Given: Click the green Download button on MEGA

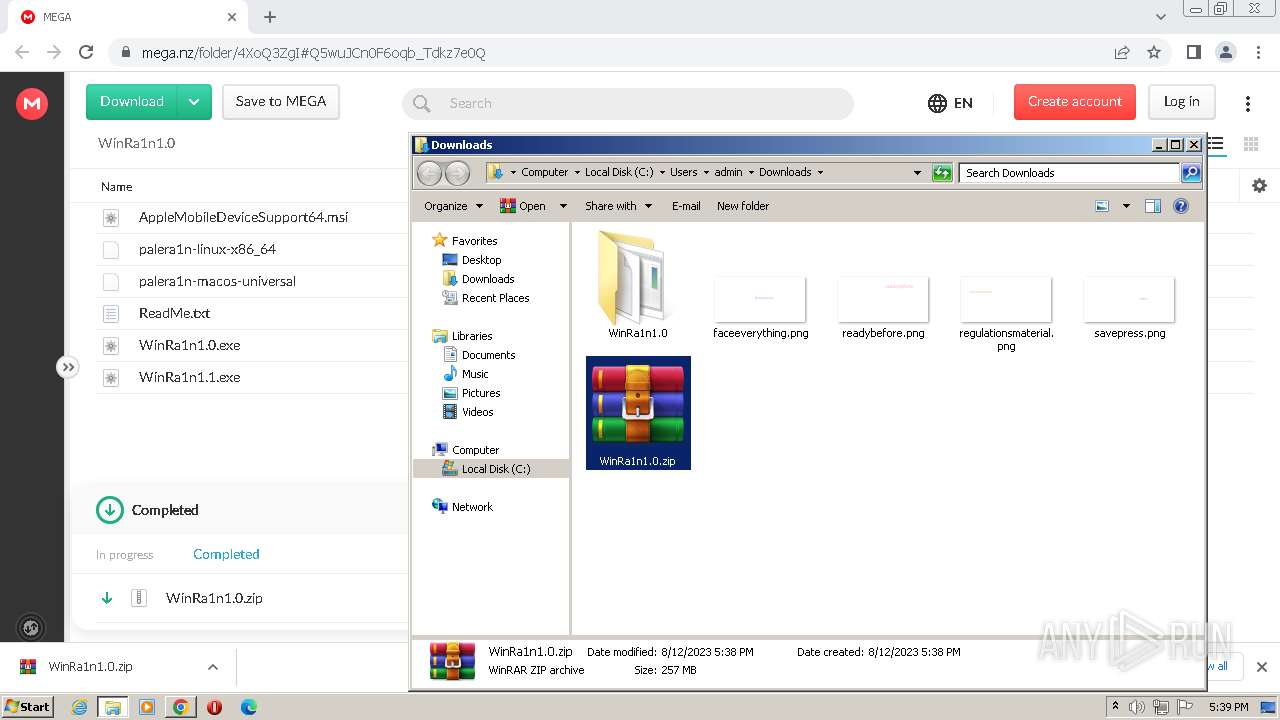Looking at the screenshot, I should 132,102.
